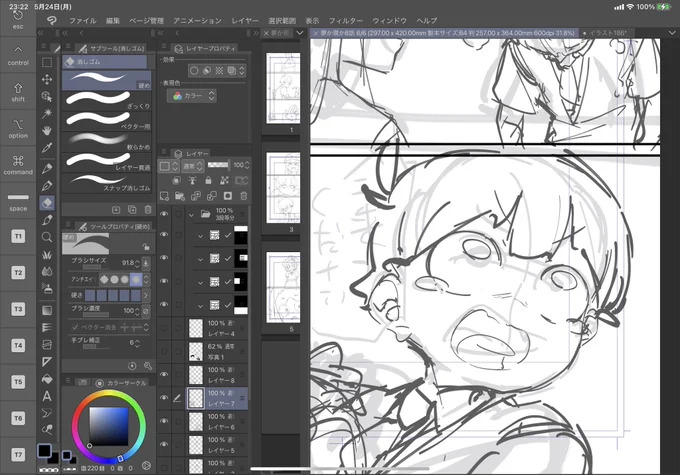This screenshot has height=475, width=680.
Task: Hide the 3段等分 folder
Action: click(x=164, y=214)
